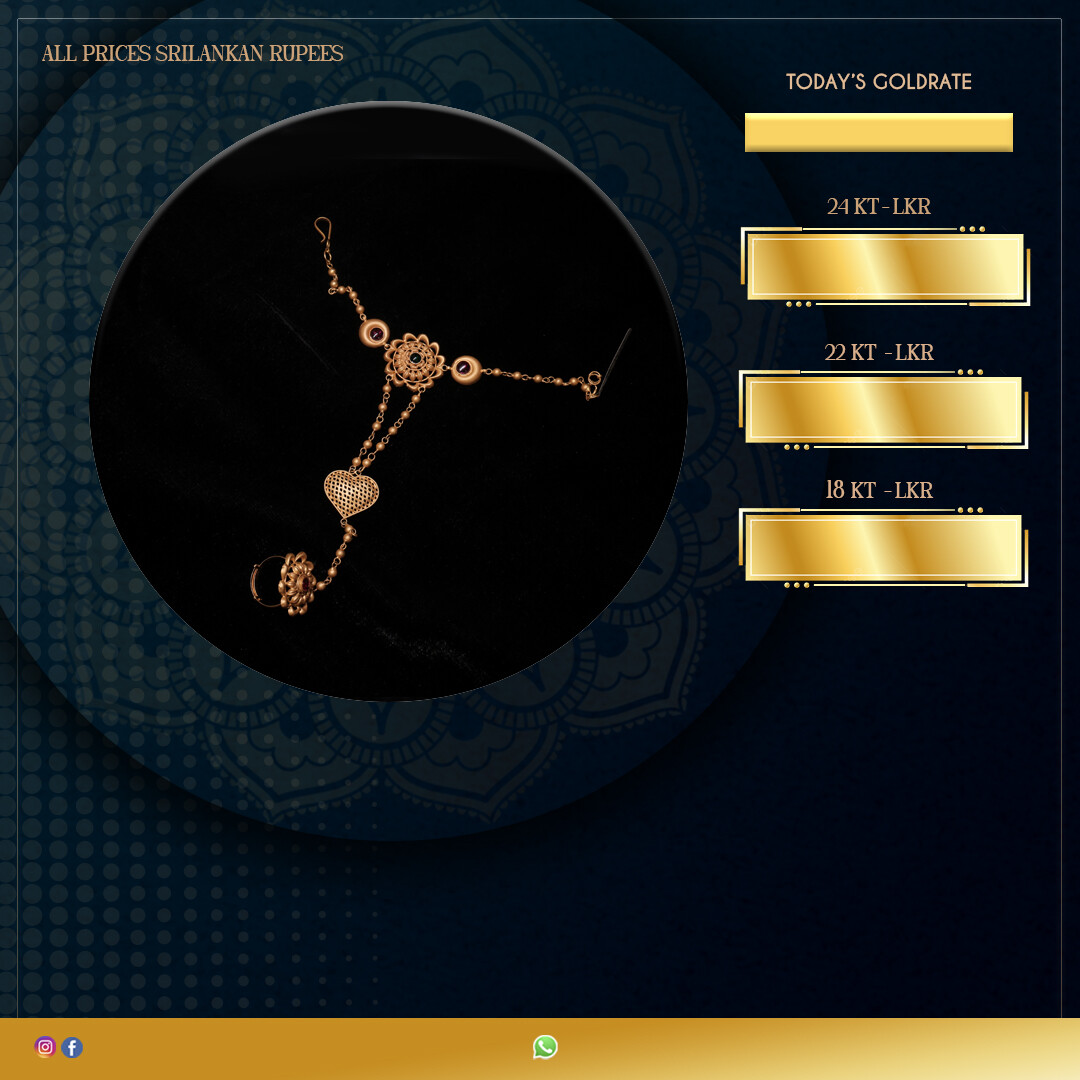Click the heart pendant on the chain
This screenshot has height=1080, width=1080.
[351, 492]
